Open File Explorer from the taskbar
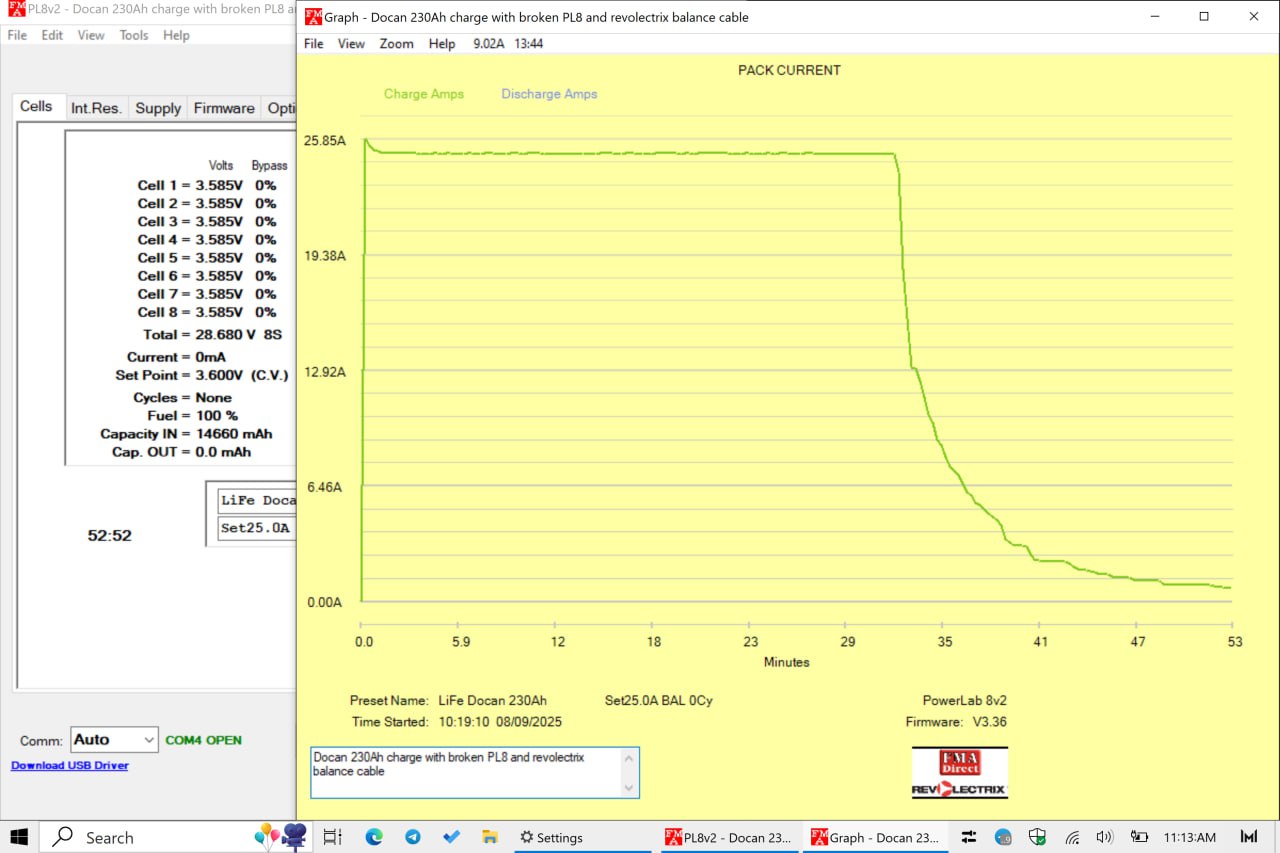 pyautogui.click(x=490, y=837)
